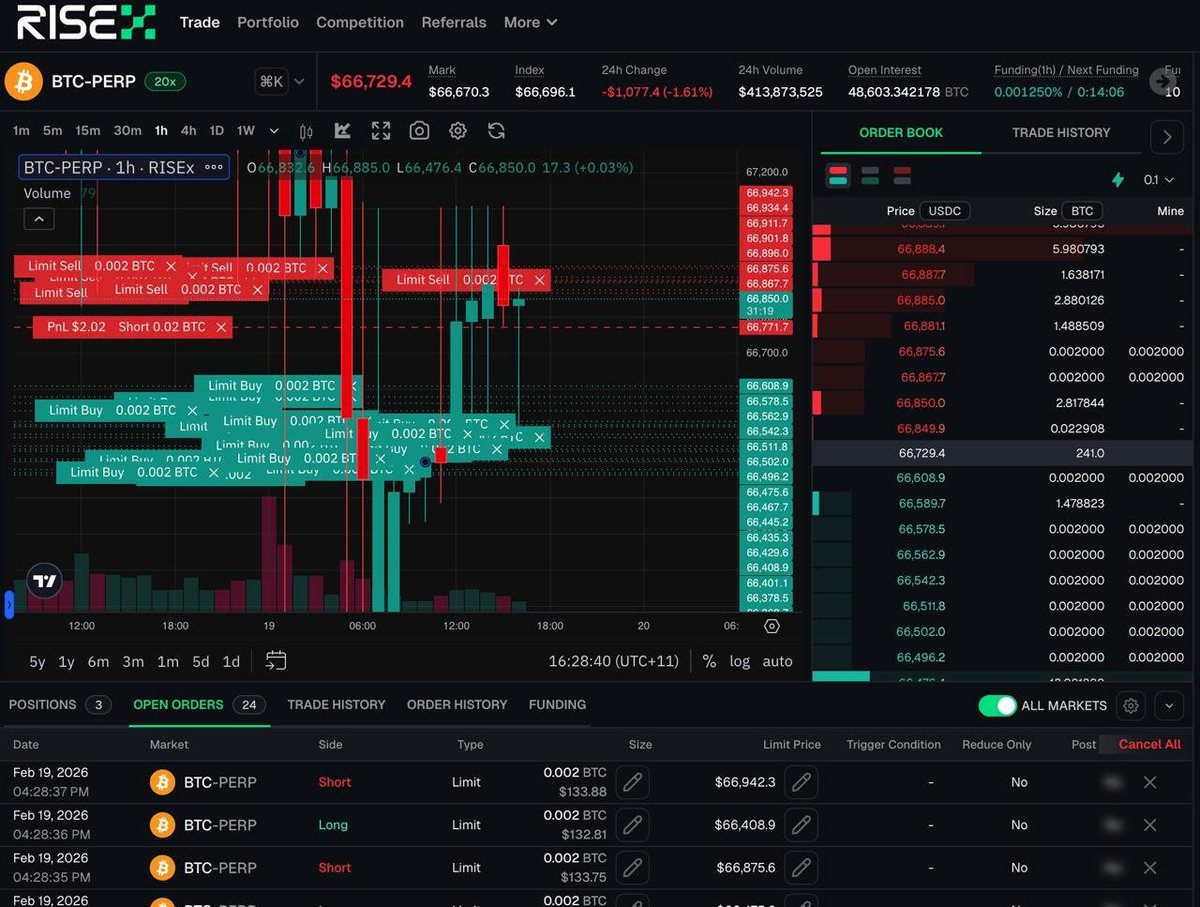
Task: Select the 6m chart range
Action: (98, 661)
